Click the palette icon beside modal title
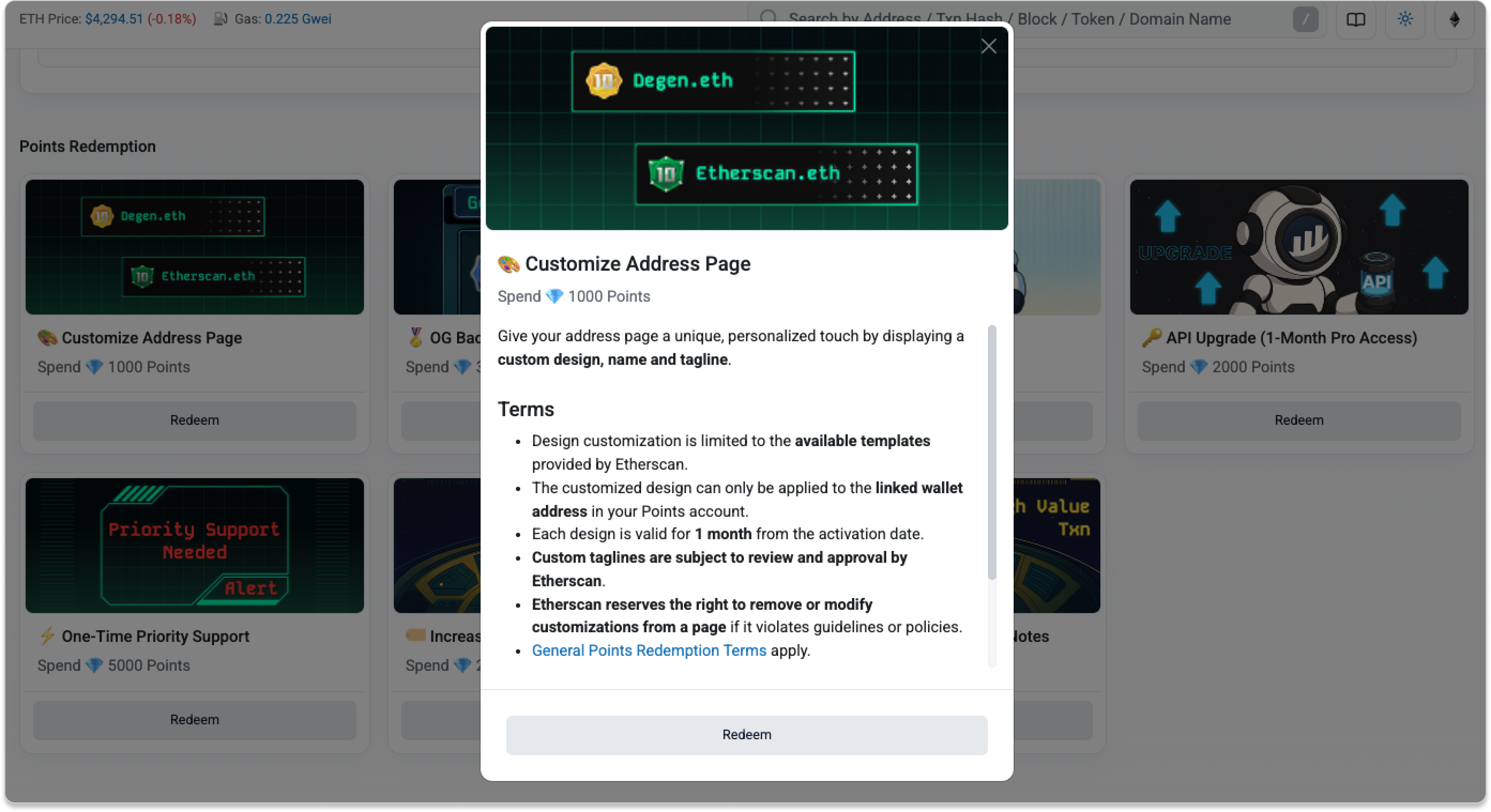The height and width of the screenshot is (812, 1491). pyautogui.click(x=508, y=264)
